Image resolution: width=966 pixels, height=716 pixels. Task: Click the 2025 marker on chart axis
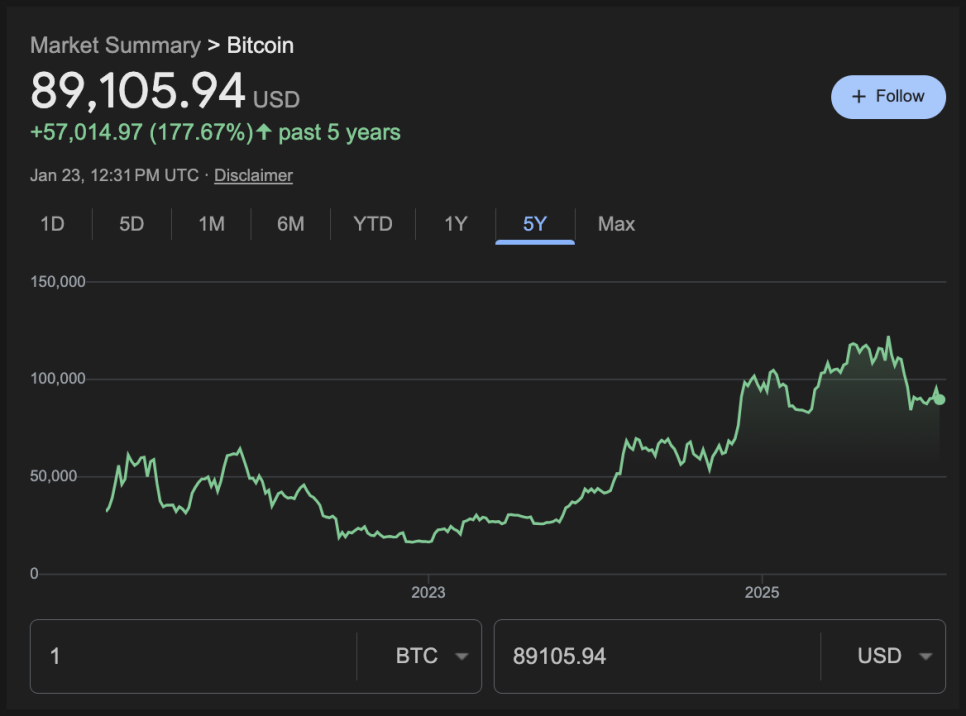[762, 592]
